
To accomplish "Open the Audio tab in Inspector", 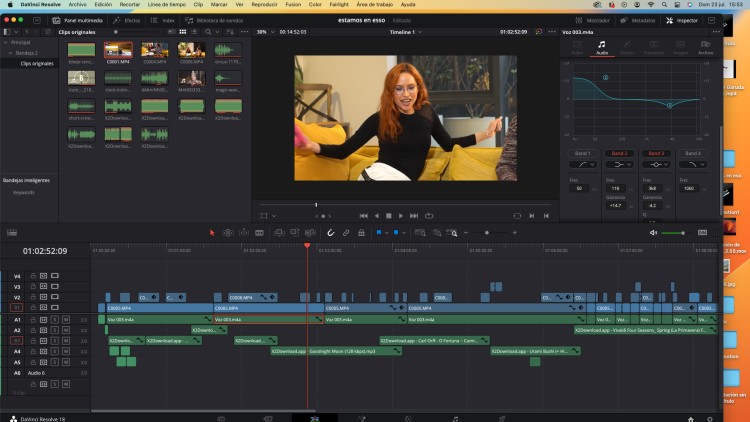I will pos(602,48).
